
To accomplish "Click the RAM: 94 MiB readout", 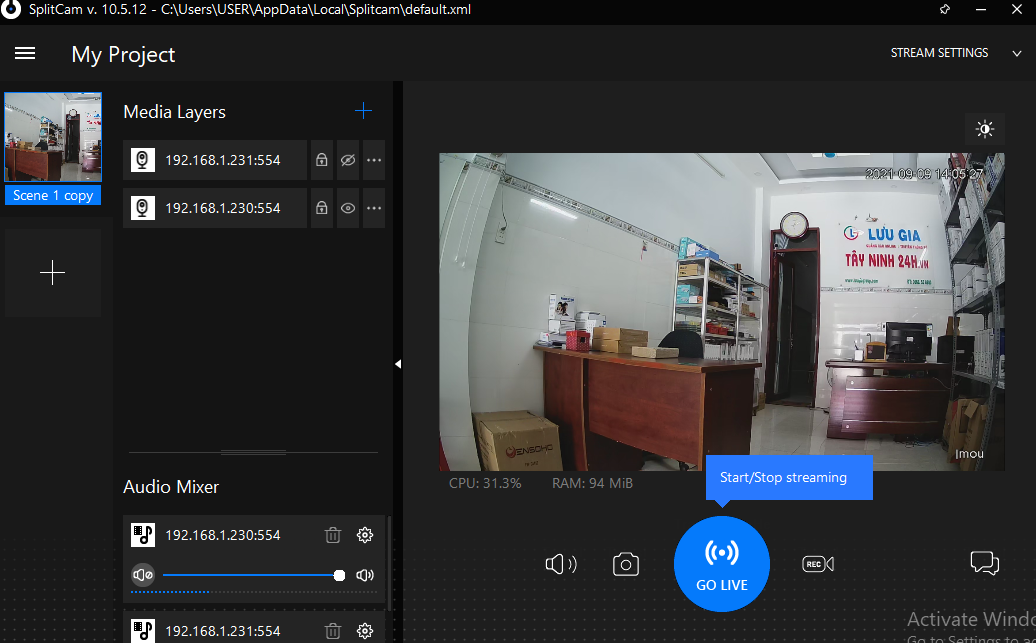I will coord(592,483).
